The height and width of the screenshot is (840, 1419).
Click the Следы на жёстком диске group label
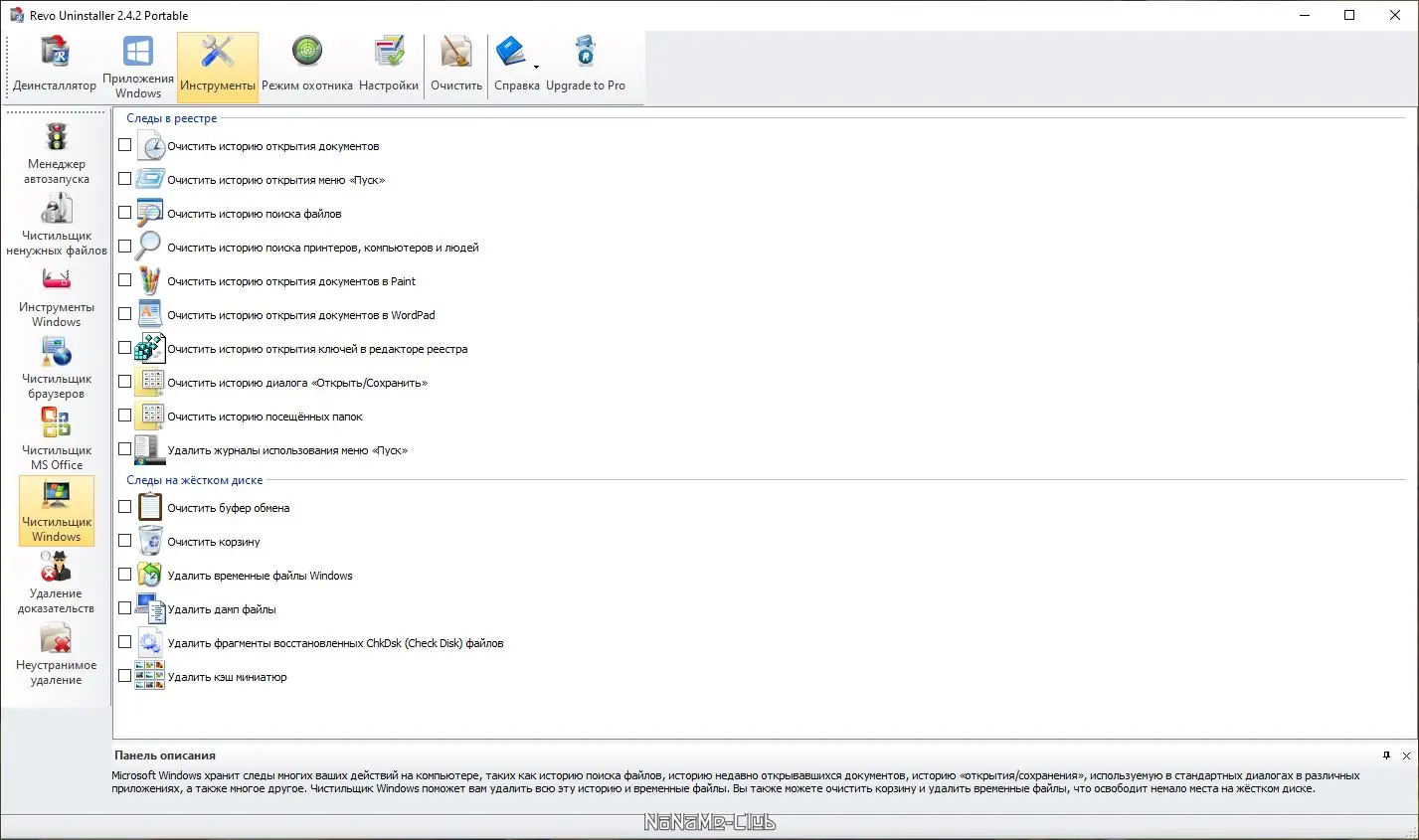click(x=195, y=480)
